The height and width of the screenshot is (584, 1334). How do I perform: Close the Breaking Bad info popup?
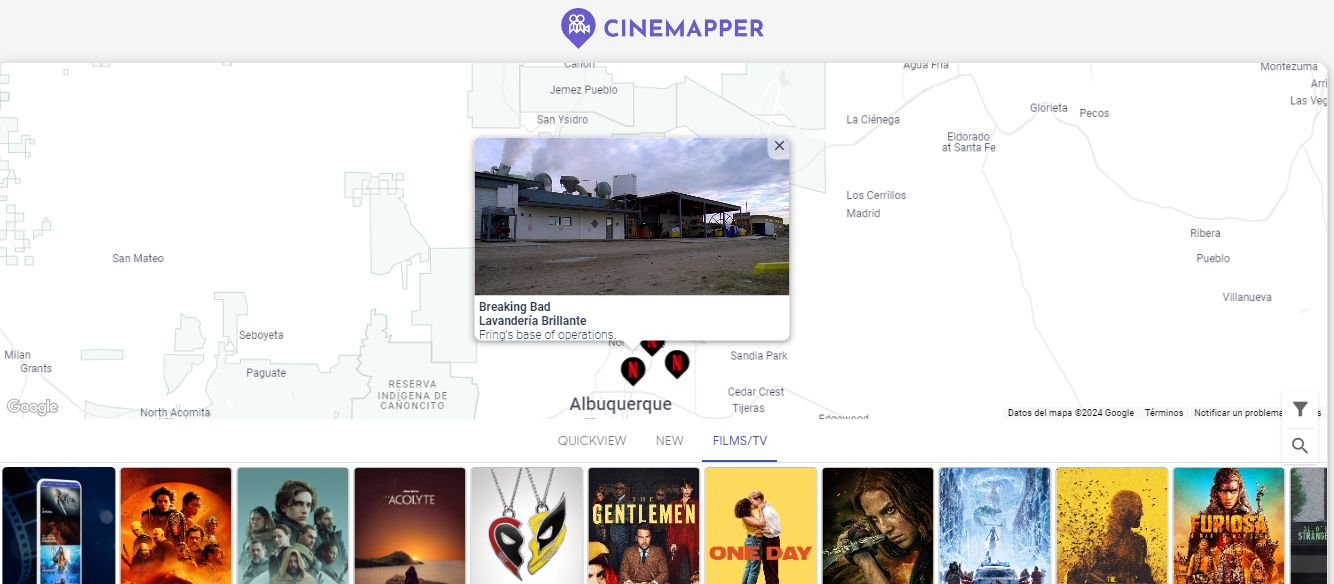click(779, 146)
